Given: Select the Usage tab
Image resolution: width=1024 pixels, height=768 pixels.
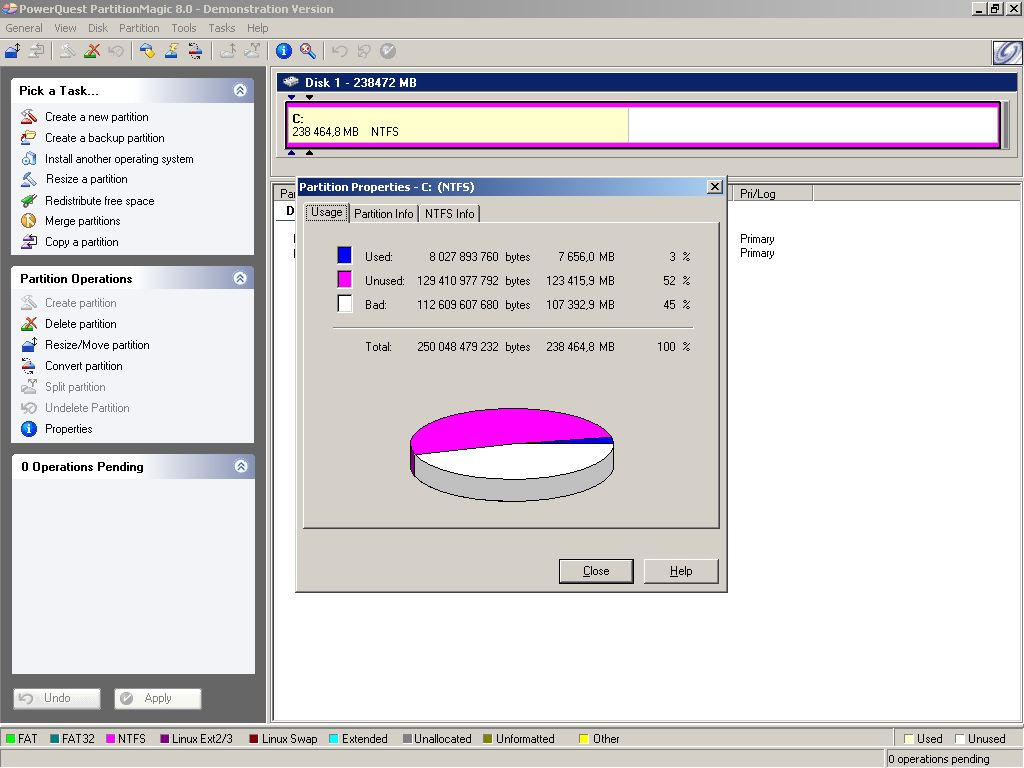Looking at the screenshot, I should click(327, 212).
